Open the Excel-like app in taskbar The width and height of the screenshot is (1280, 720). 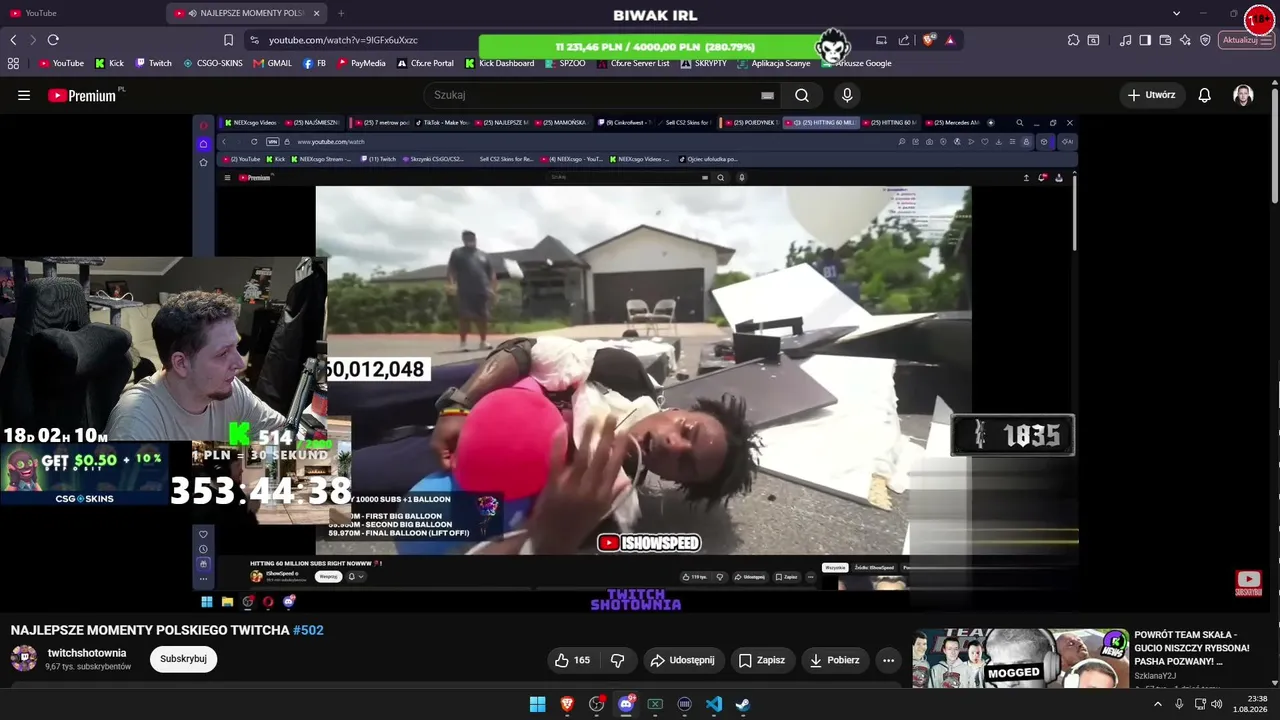pyautogui.click(x=655, y=704)
